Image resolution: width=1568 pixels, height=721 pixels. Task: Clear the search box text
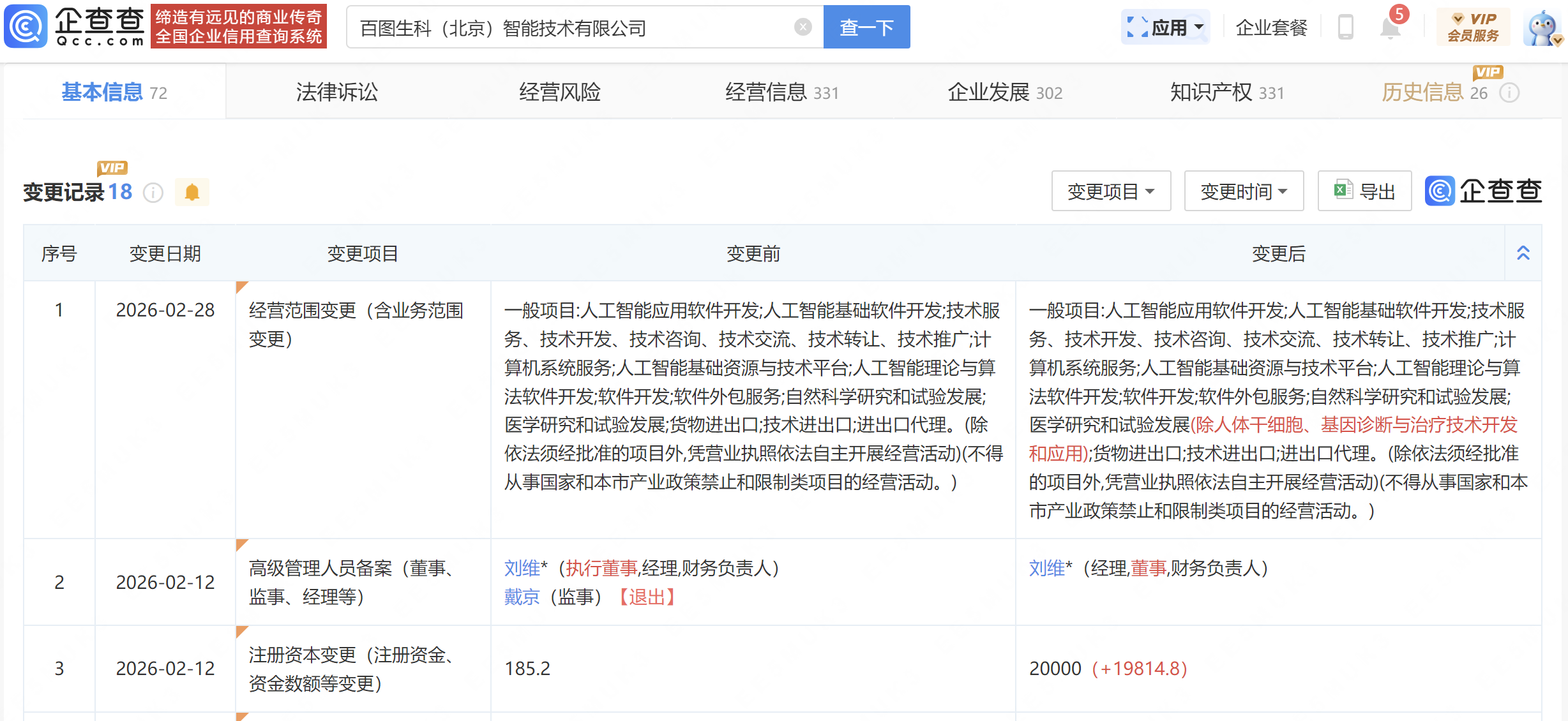pyautogui.click(x=803, y=27)
